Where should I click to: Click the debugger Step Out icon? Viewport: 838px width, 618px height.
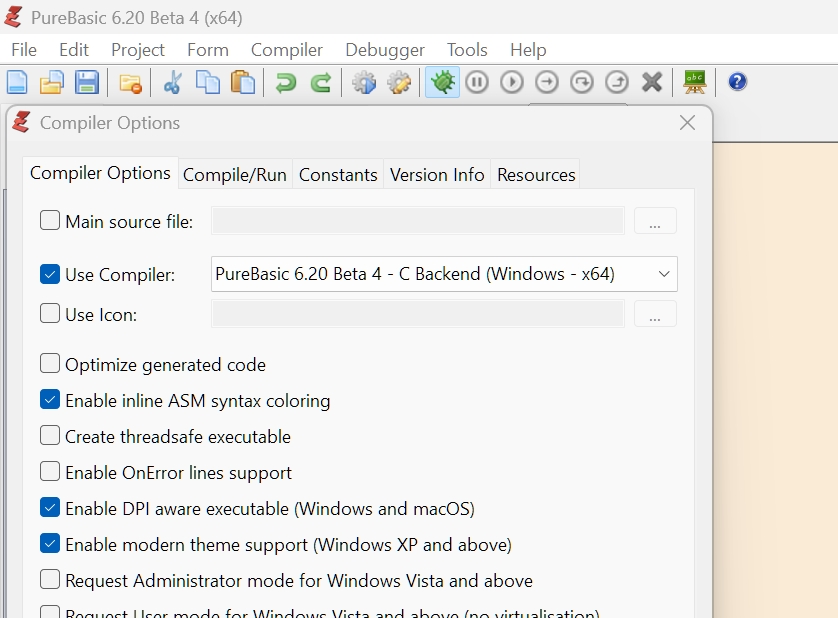617,82
